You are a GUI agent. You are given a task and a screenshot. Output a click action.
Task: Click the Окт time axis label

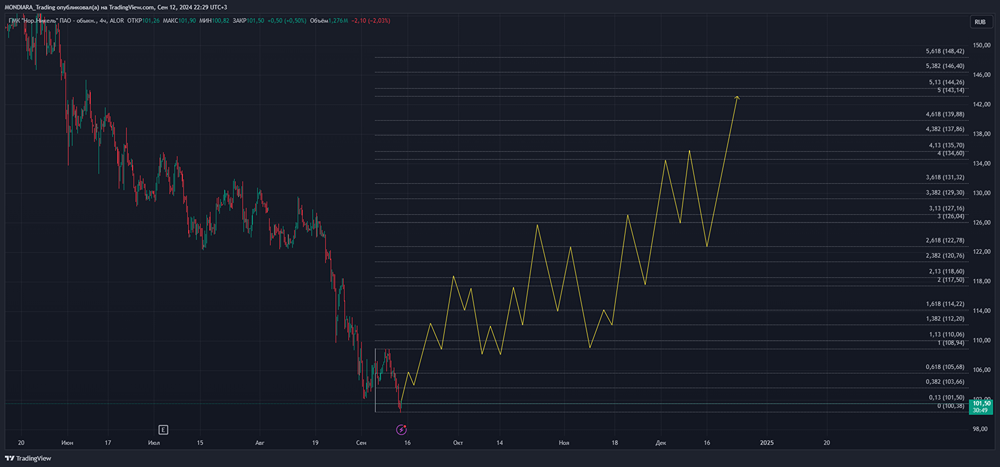[457, 441]
